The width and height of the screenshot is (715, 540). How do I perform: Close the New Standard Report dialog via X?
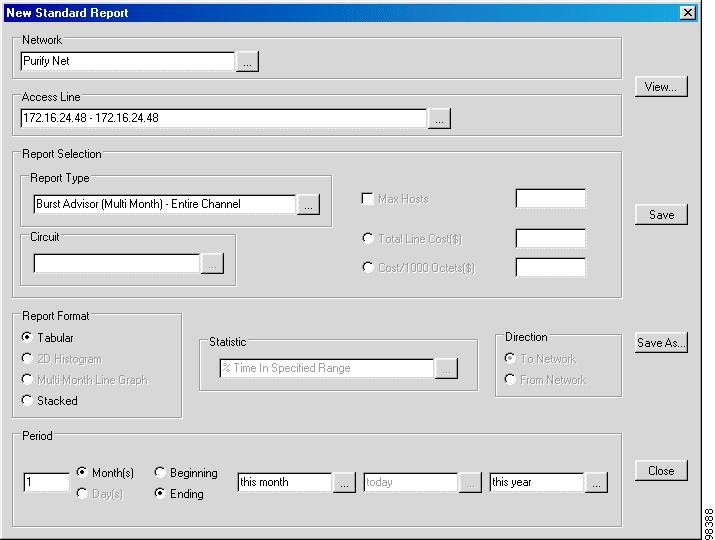687,13
